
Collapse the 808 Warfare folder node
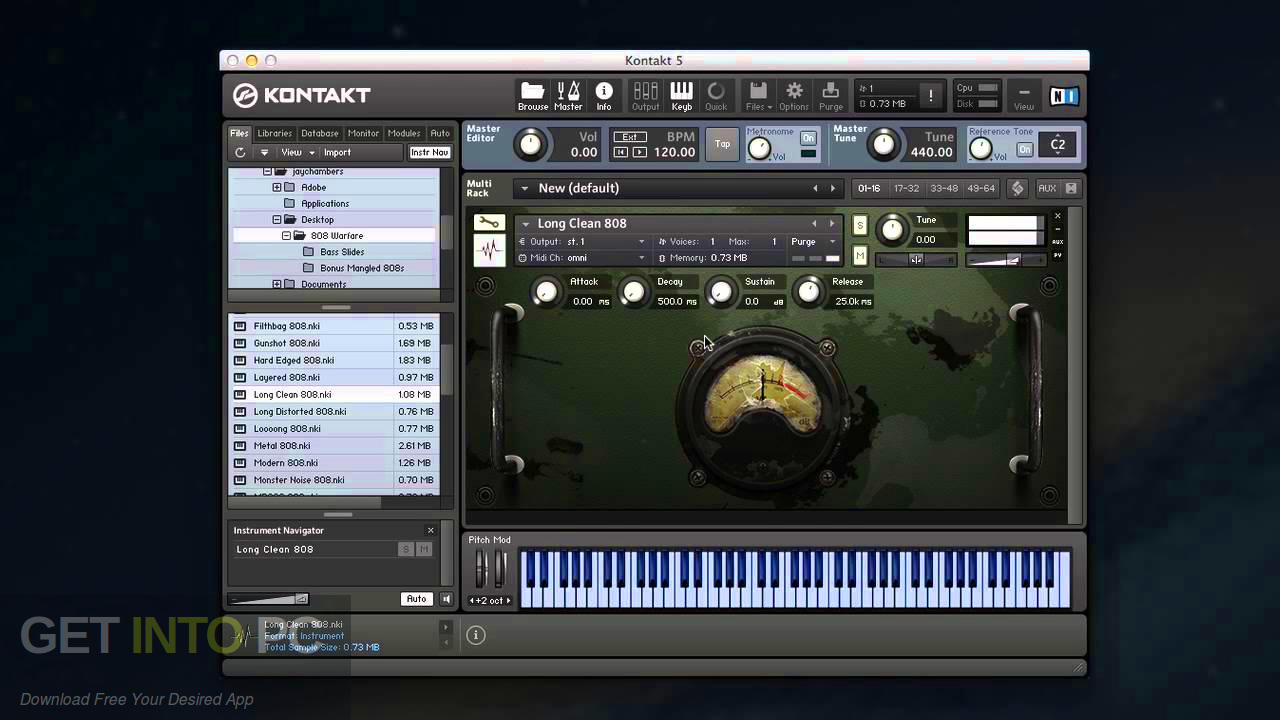(x=286, y=236)
